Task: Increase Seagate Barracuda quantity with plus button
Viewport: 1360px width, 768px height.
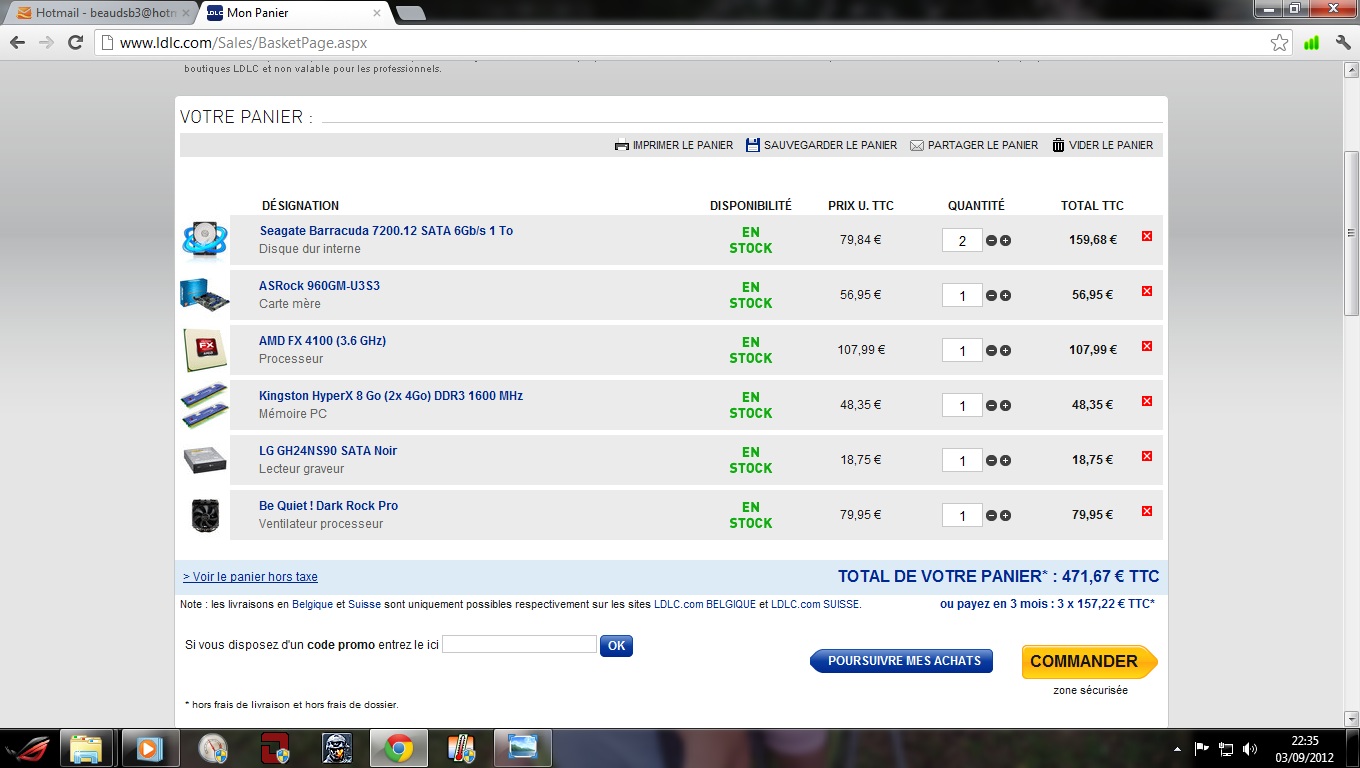Action: click(x=1005, y=240)
